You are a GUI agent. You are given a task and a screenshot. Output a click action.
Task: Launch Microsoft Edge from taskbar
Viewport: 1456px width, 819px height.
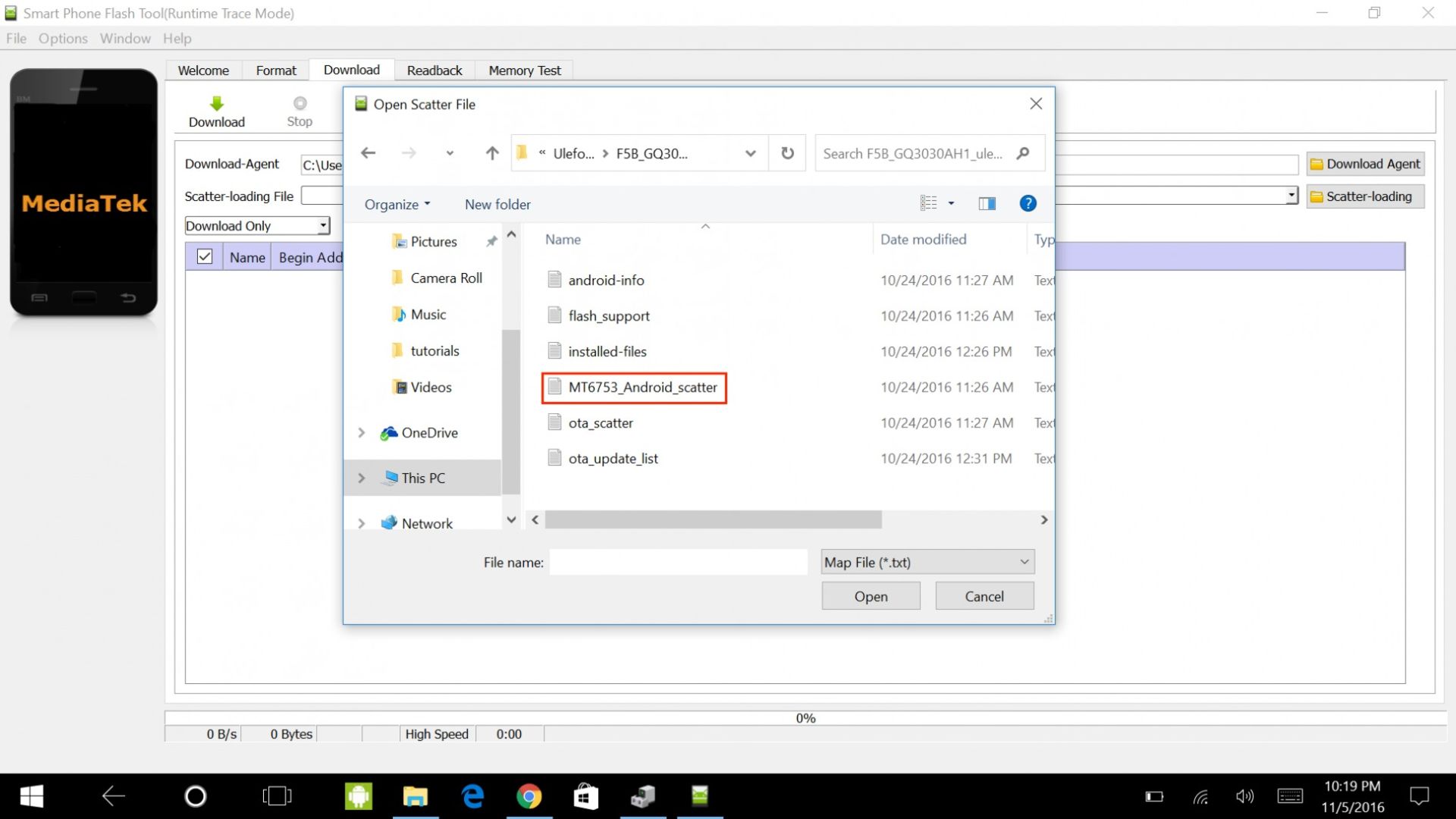coord(472,796)
